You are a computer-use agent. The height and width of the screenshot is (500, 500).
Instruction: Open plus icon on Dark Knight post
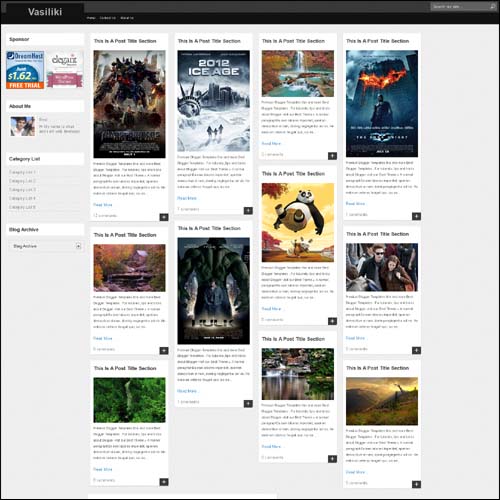(416, 216)
